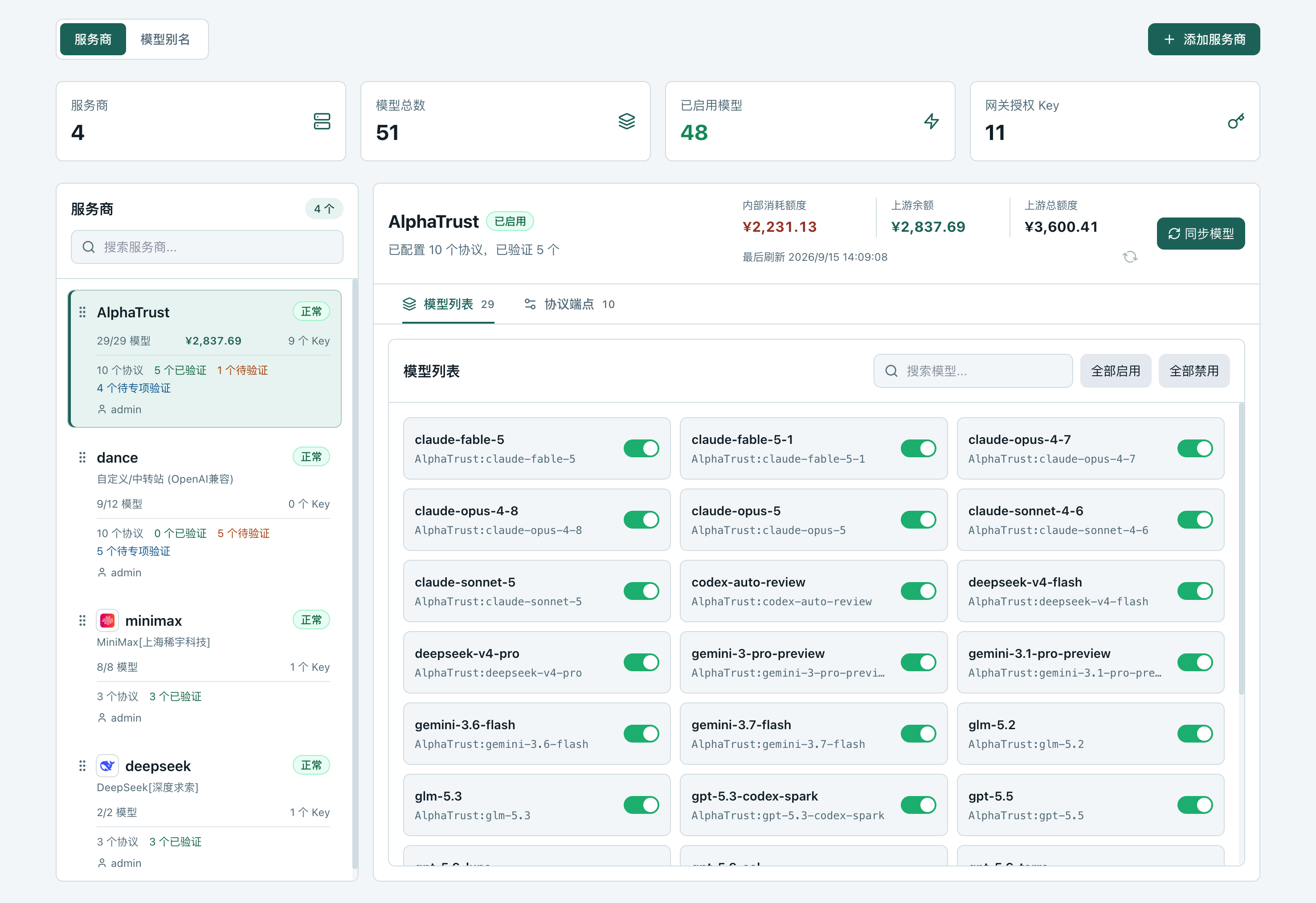Toggle the deepseek-v4-flash switch
The width and height of the screenshot is (1316, 903).
pyautogui.click(x=1195, y=591)
